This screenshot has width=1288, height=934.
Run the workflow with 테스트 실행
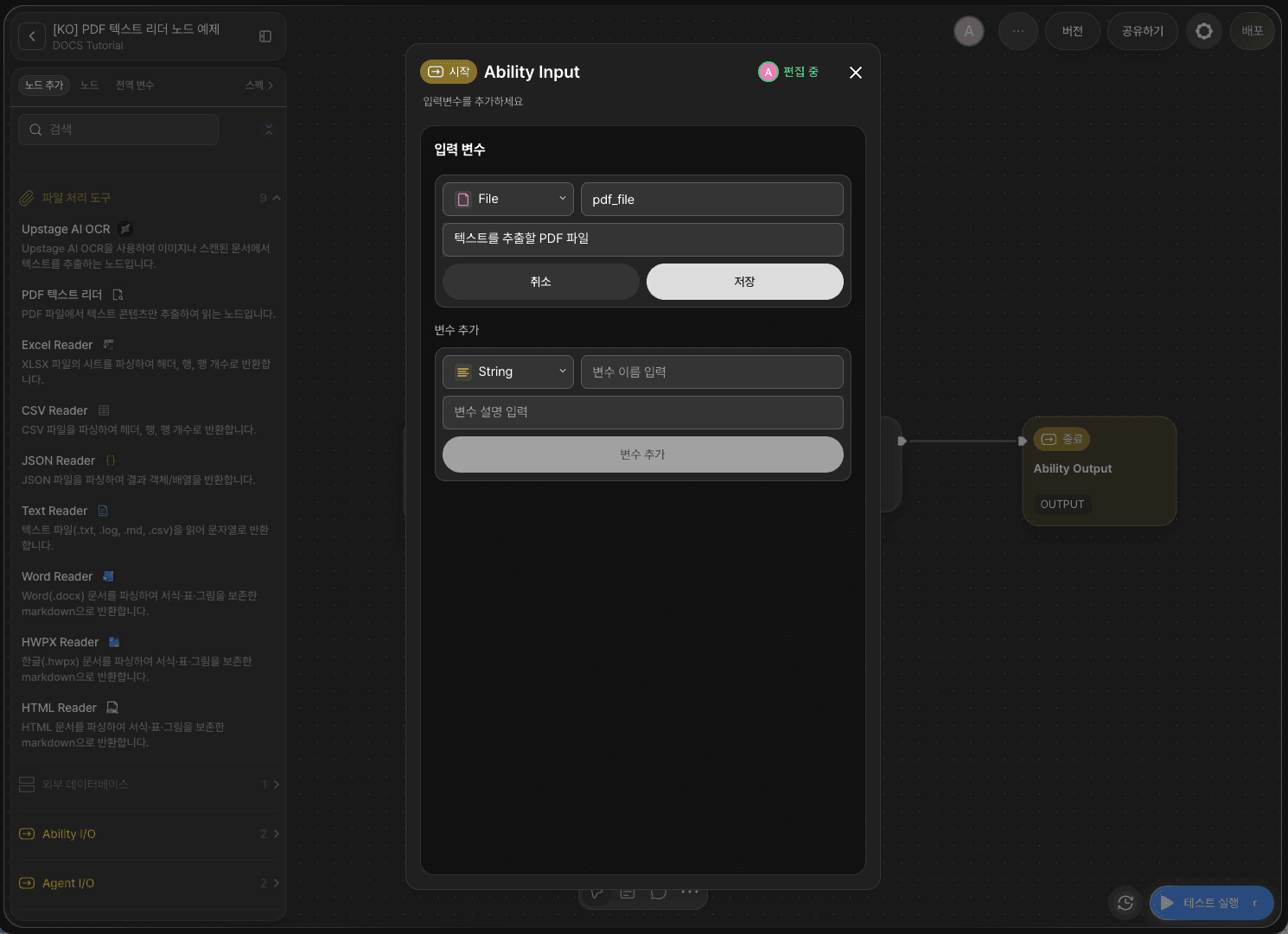click(1212, 903)
